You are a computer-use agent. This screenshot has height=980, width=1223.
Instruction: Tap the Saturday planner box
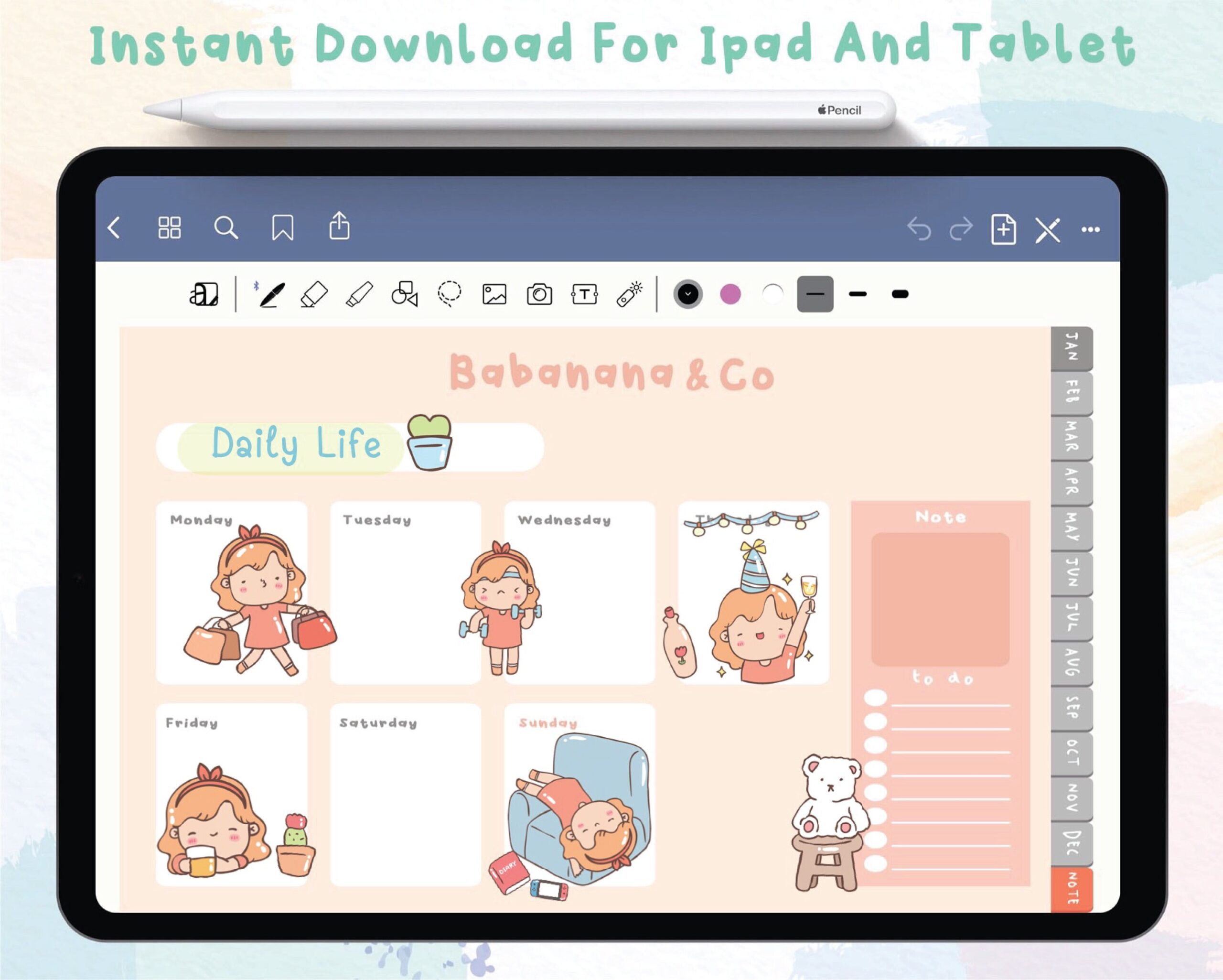406,795
